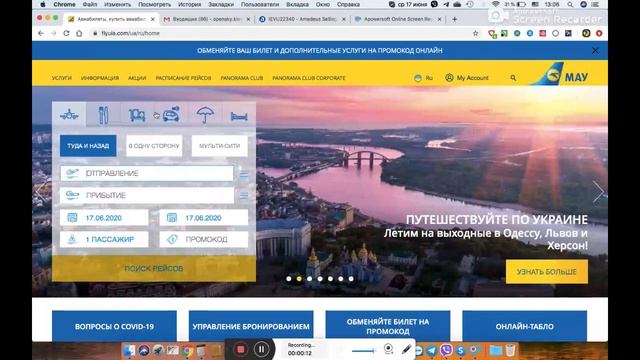Switch to the Amadeus Selling tab
640x360 pixels.
[302, 19]
